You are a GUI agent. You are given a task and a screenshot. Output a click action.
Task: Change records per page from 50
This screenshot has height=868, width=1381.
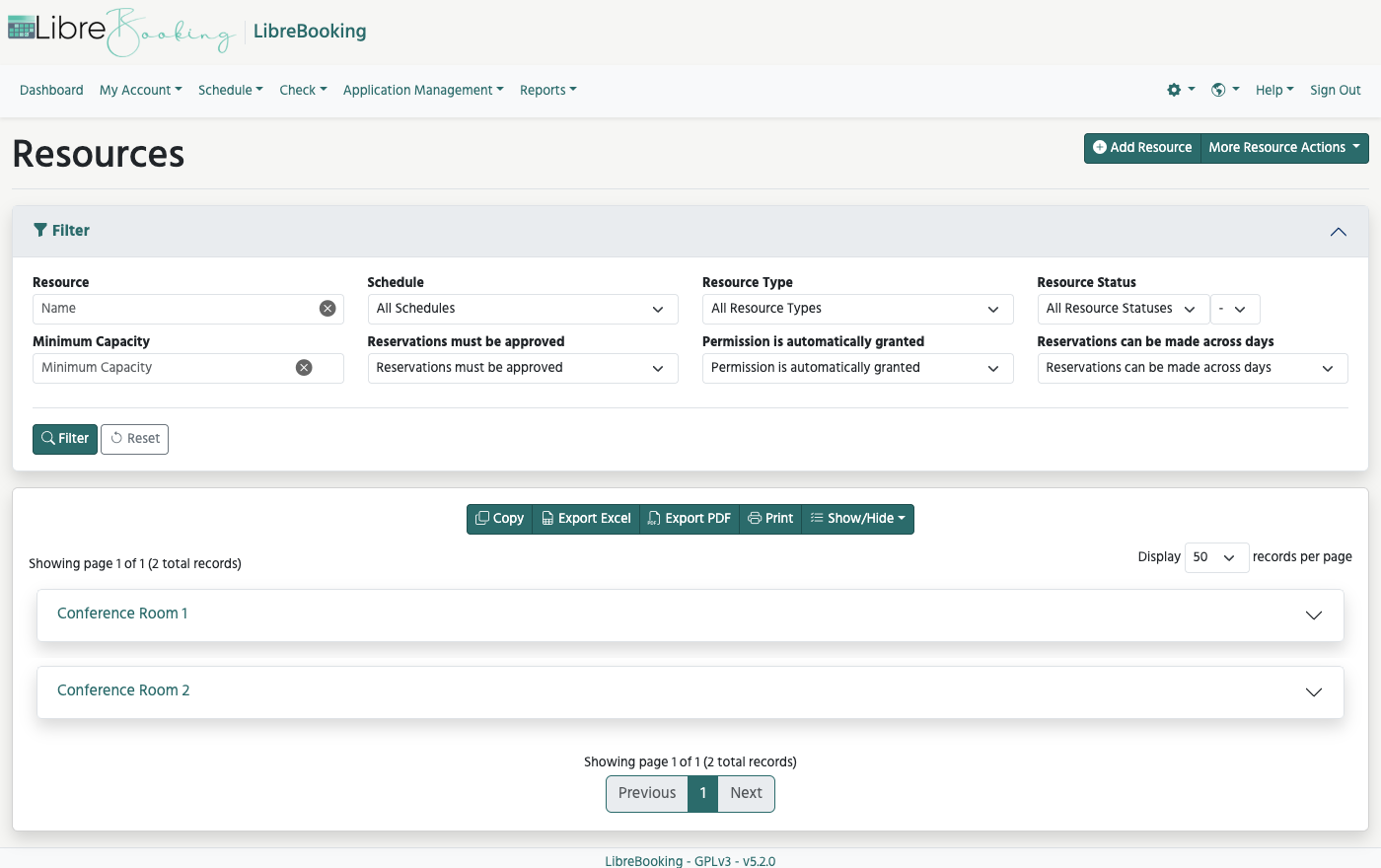click(x=1216, y=557)
